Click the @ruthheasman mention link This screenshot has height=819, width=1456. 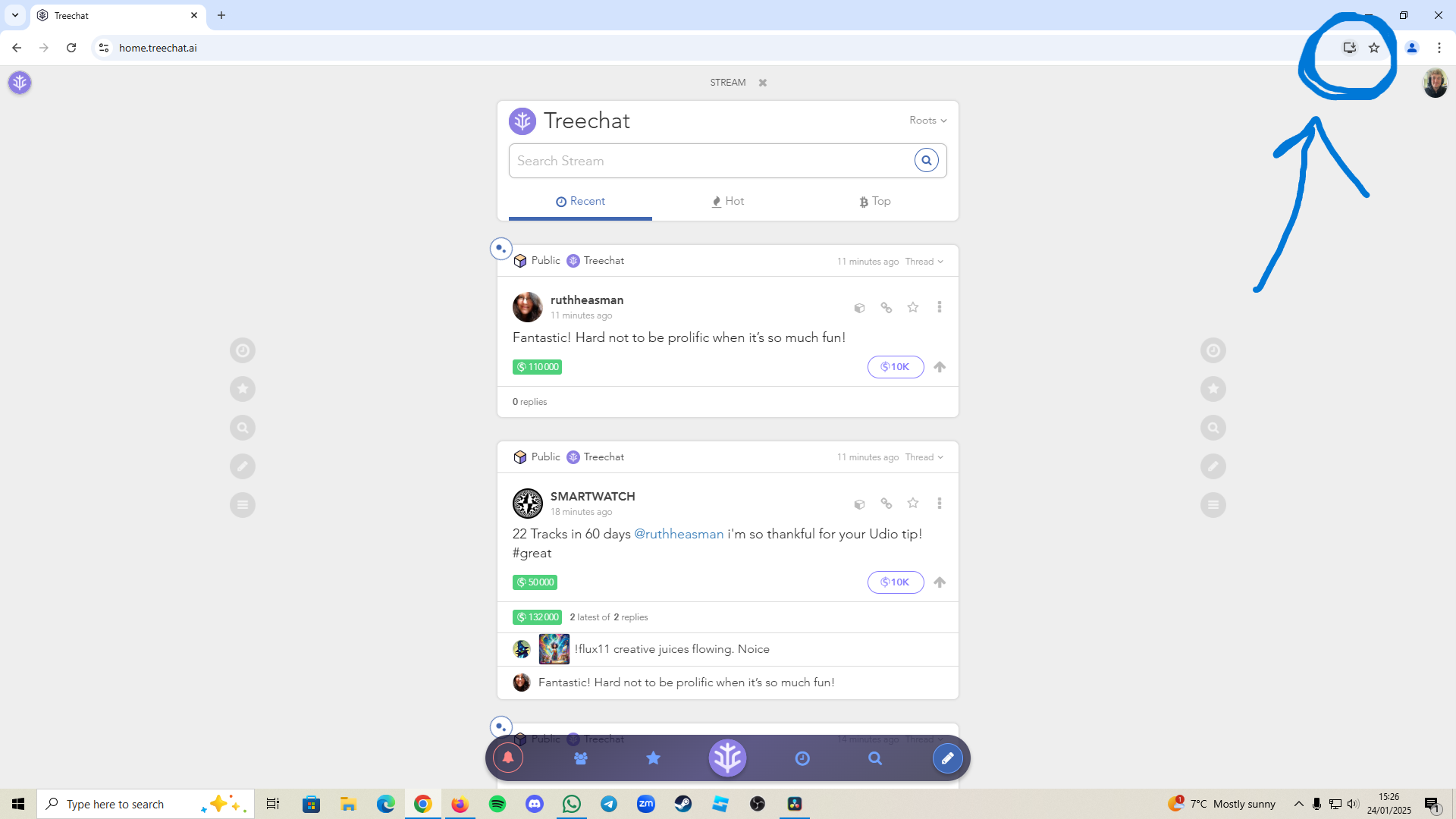click(x=679, y=534)
